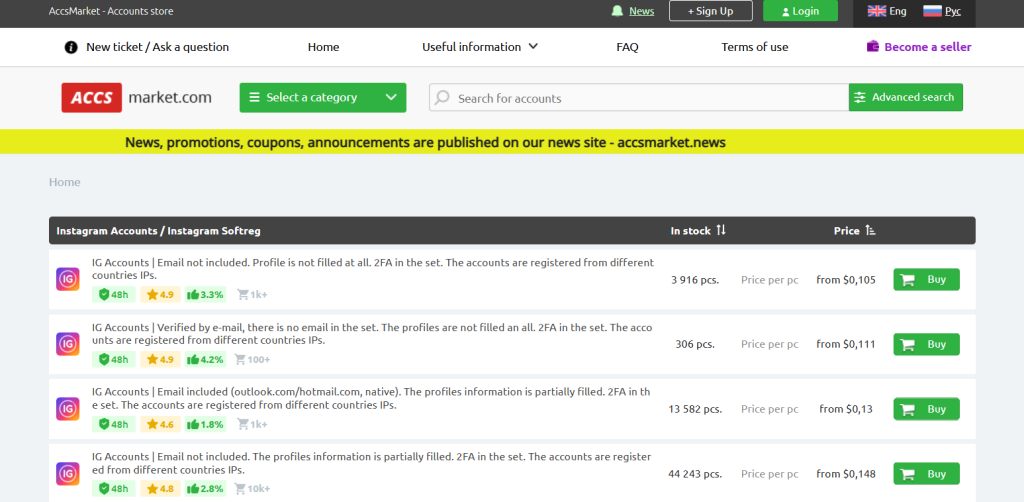Click Instagram icon of 13 582 pcs row
Viewport: 1024px width, 502px height.
[67, 409]
